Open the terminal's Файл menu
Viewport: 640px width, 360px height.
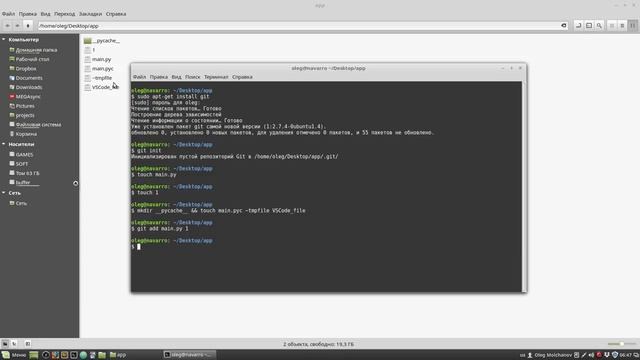pos(139,77)
